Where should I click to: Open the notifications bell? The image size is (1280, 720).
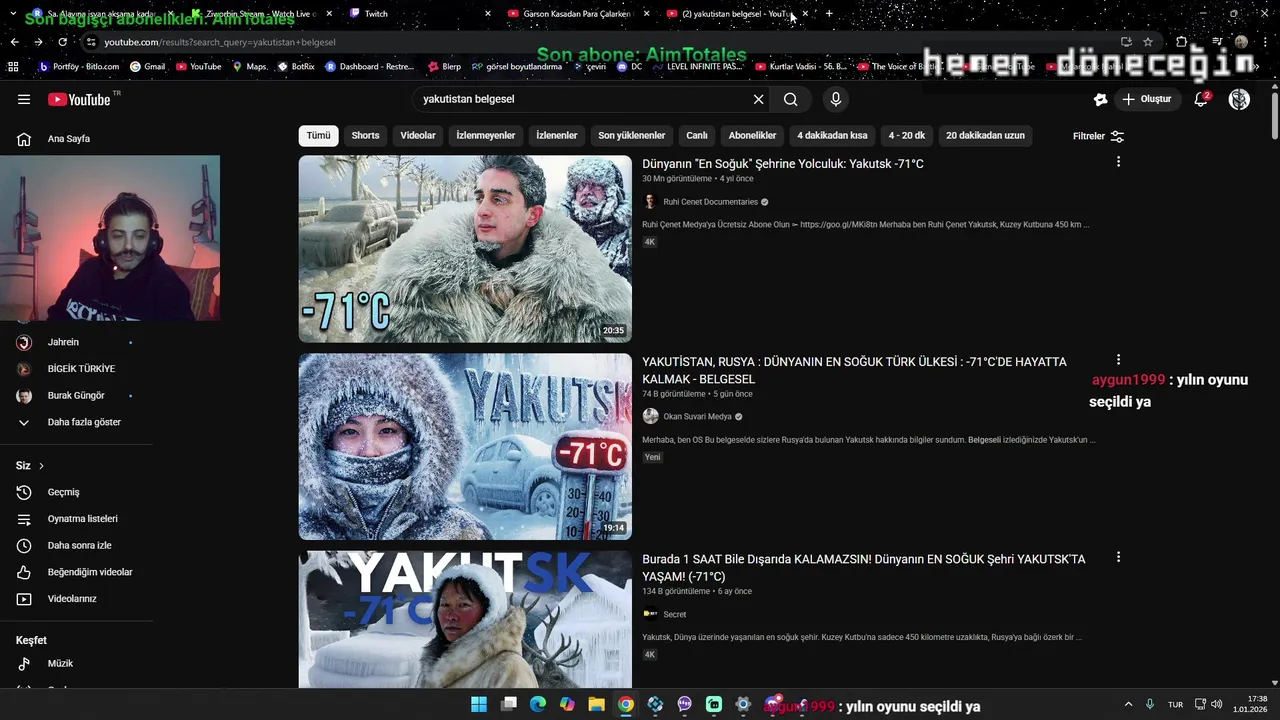click(x=1202, y=99)
